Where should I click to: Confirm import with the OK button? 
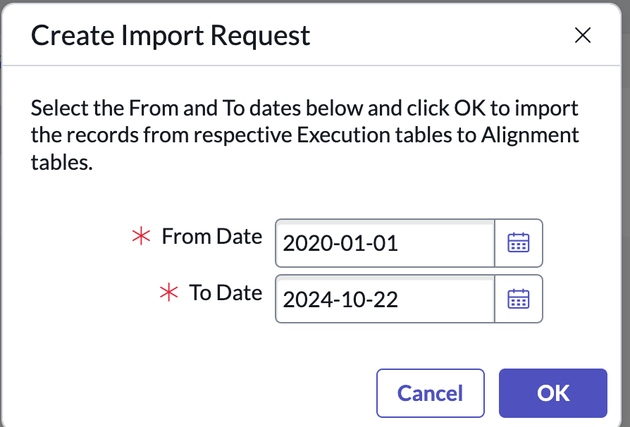point(553,393)
